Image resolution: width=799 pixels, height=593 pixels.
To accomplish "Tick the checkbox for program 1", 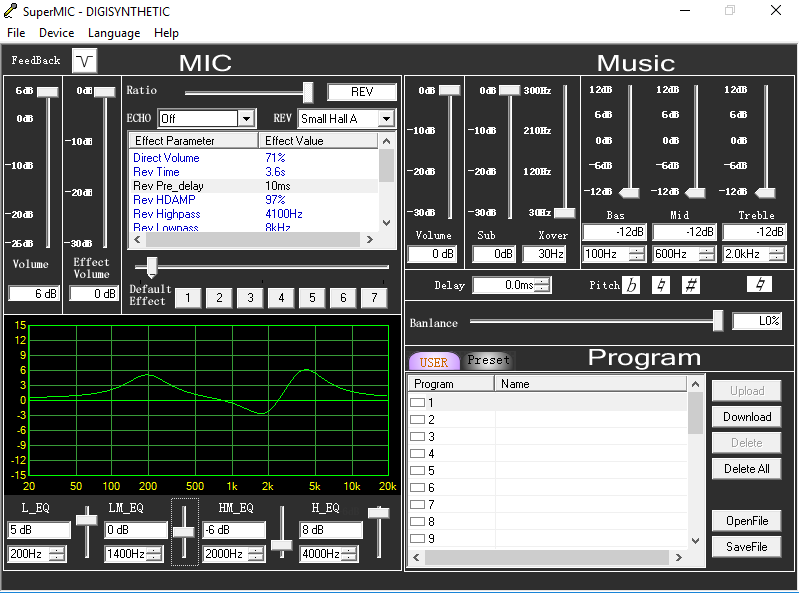I will tap(418, 403).
